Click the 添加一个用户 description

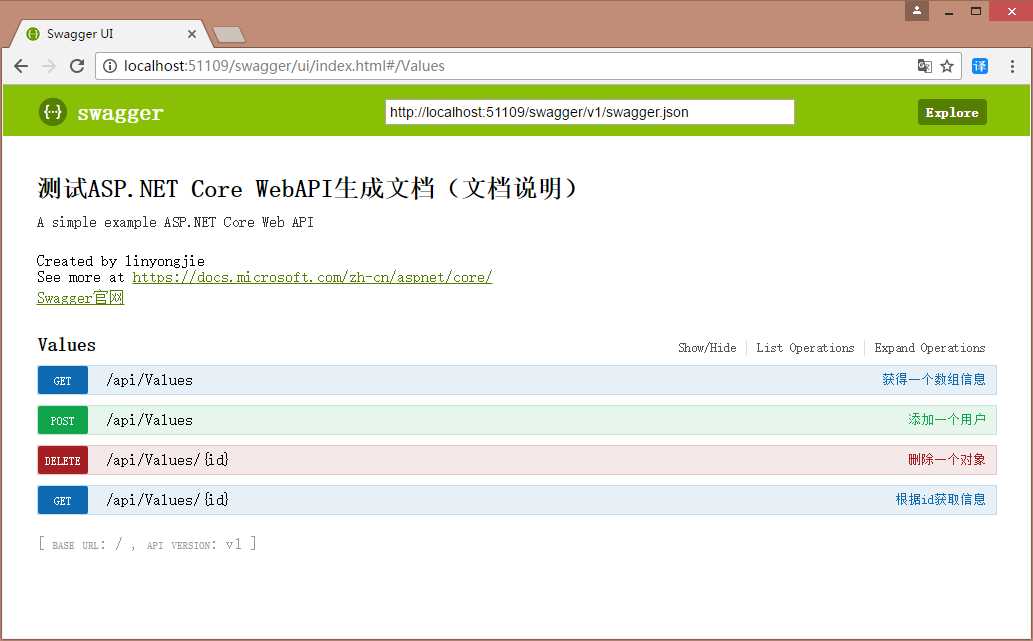947,420
